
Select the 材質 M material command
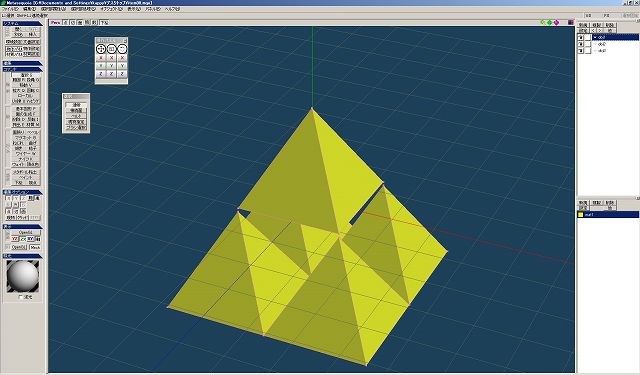coord(33,124)
